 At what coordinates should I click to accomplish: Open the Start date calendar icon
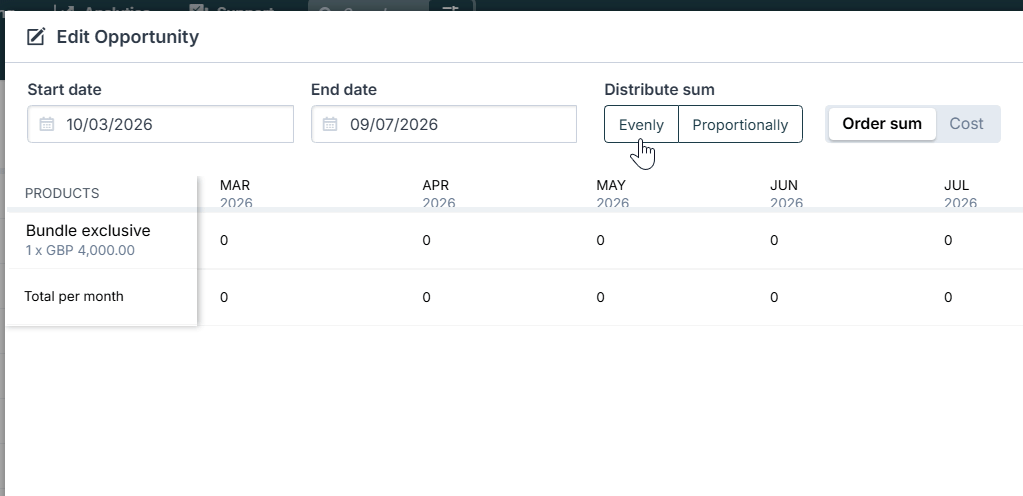click(46, 124)
